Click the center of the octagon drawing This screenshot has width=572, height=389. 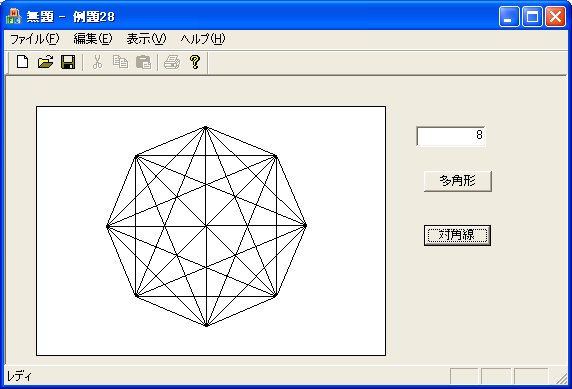(x=206, y=226)
